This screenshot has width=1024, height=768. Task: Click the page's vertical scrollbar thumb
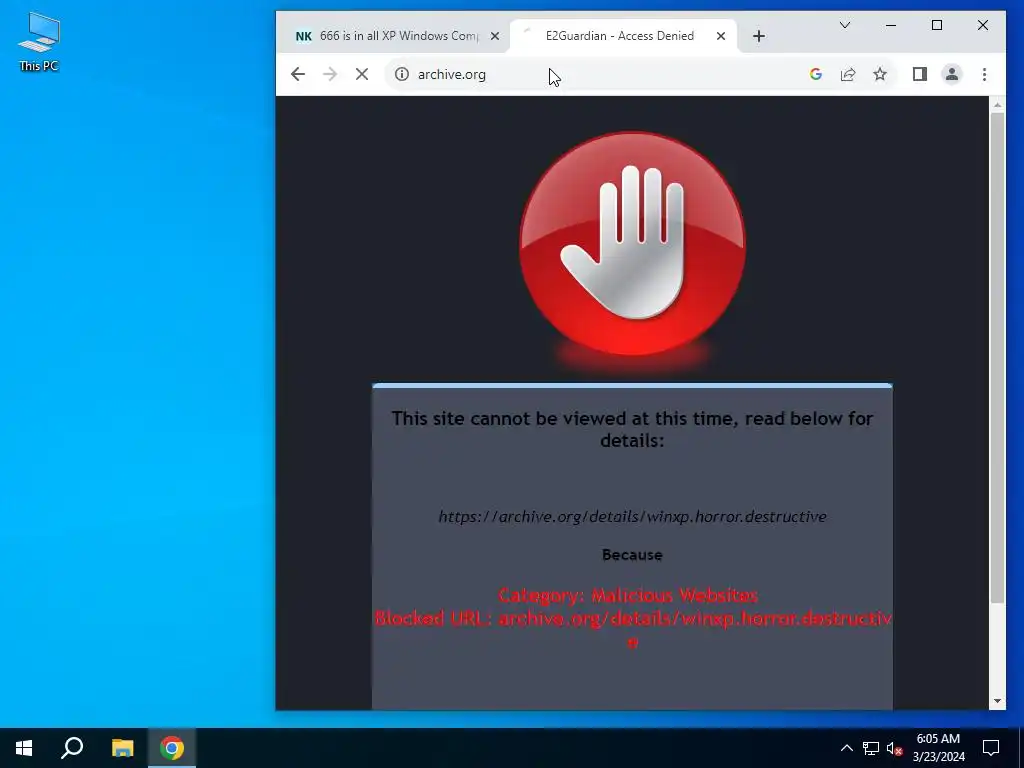997,358
